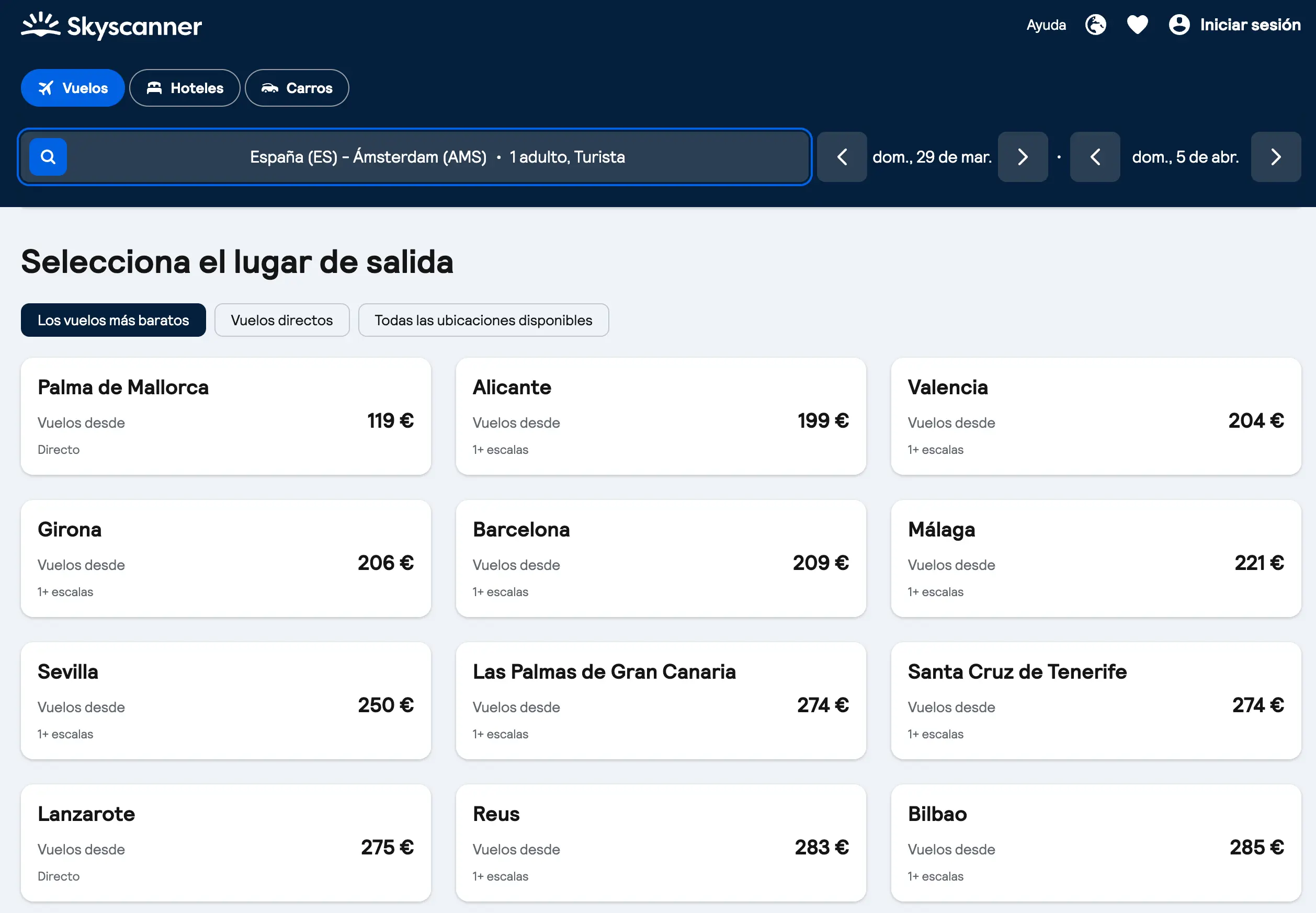Keep Los vuelos más baratos filter active
This screenshot has height=913, width=1316.
tap(114, 320)
